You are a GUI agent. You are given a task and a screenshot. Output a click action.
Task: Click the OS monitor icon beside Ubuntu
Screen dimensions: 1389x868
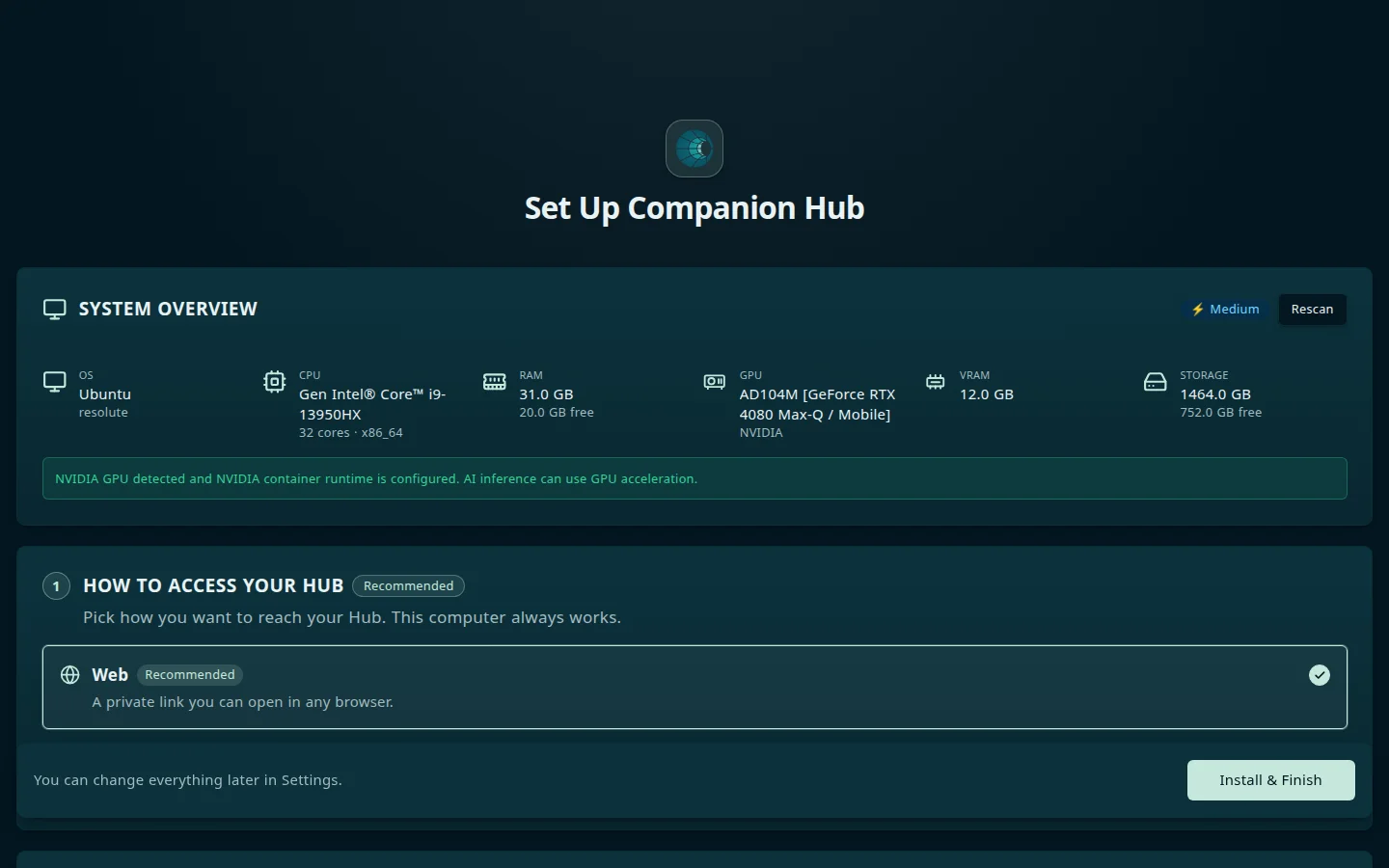click(x=55, y=382)
